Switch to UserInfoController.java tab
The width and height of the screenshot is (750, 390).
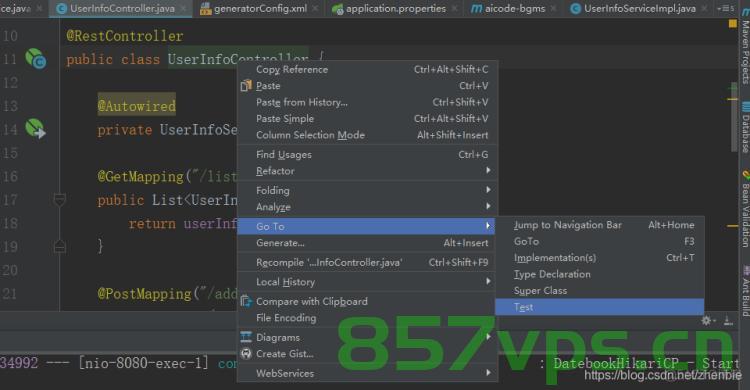121,8
